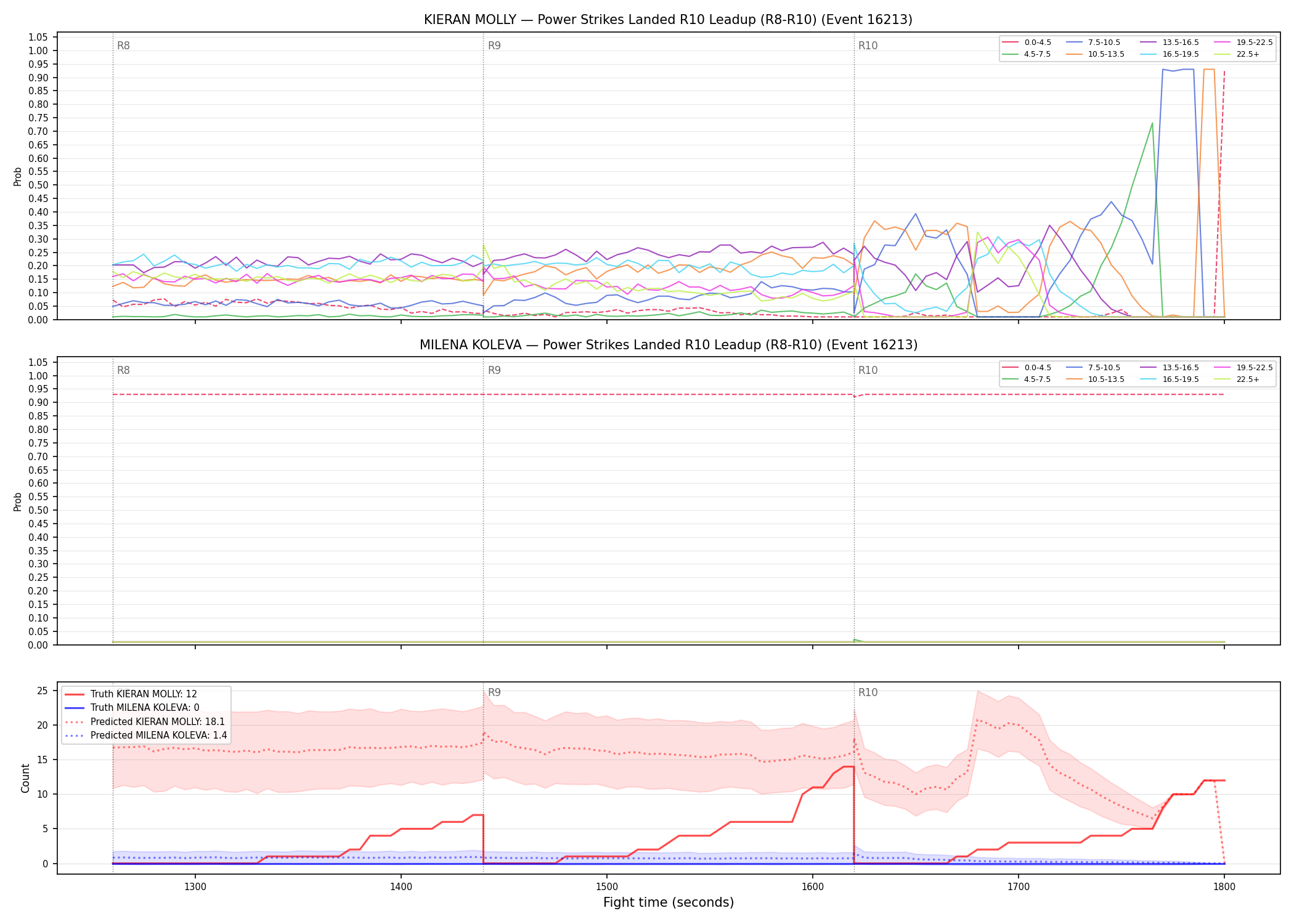Click the 20 tick on the Count axis
The image size is (1294, 924).
43,725
